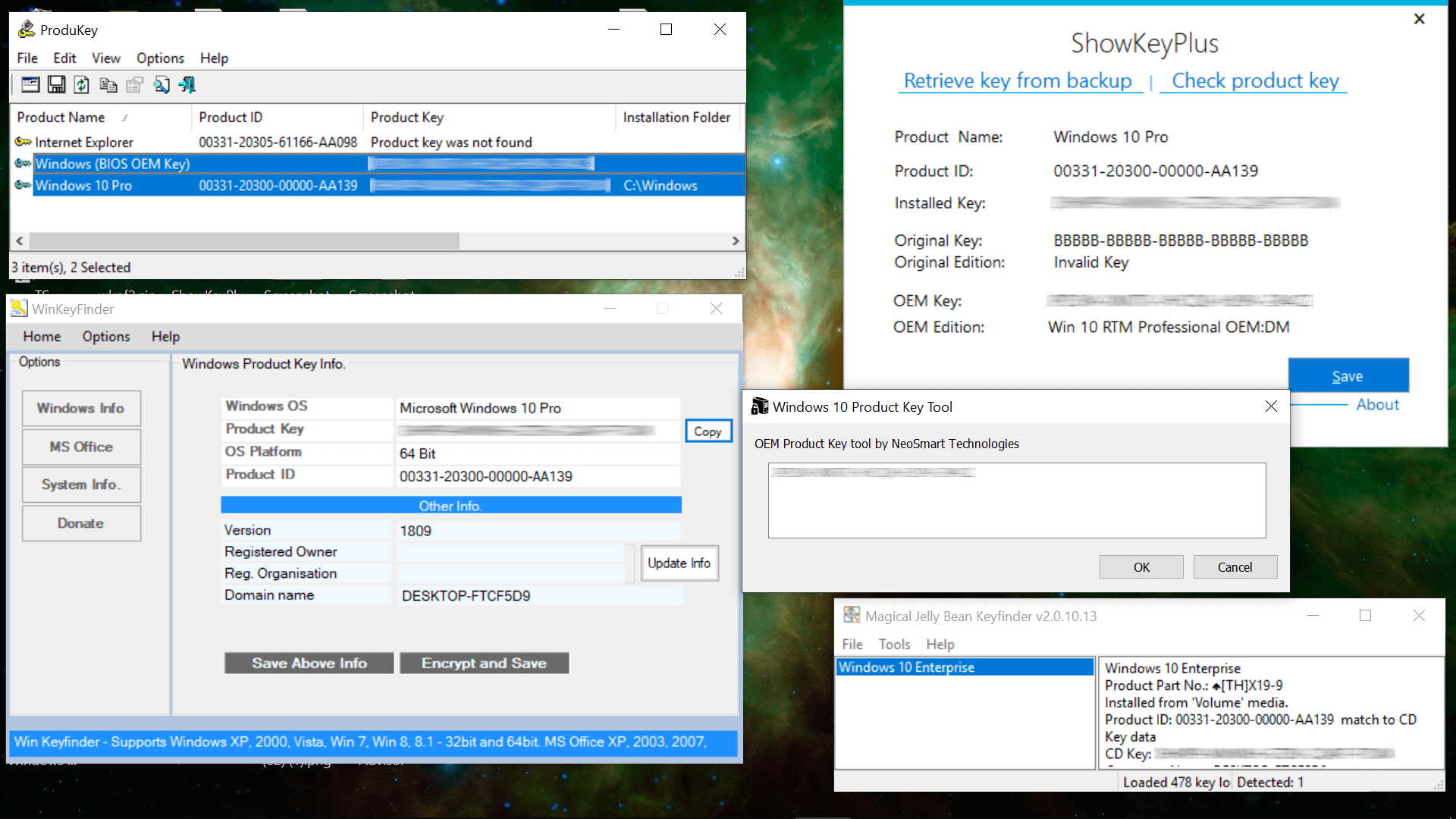Click the ProduKey open file icon
Screen dimensions: 1456x819
click(28, 85)
